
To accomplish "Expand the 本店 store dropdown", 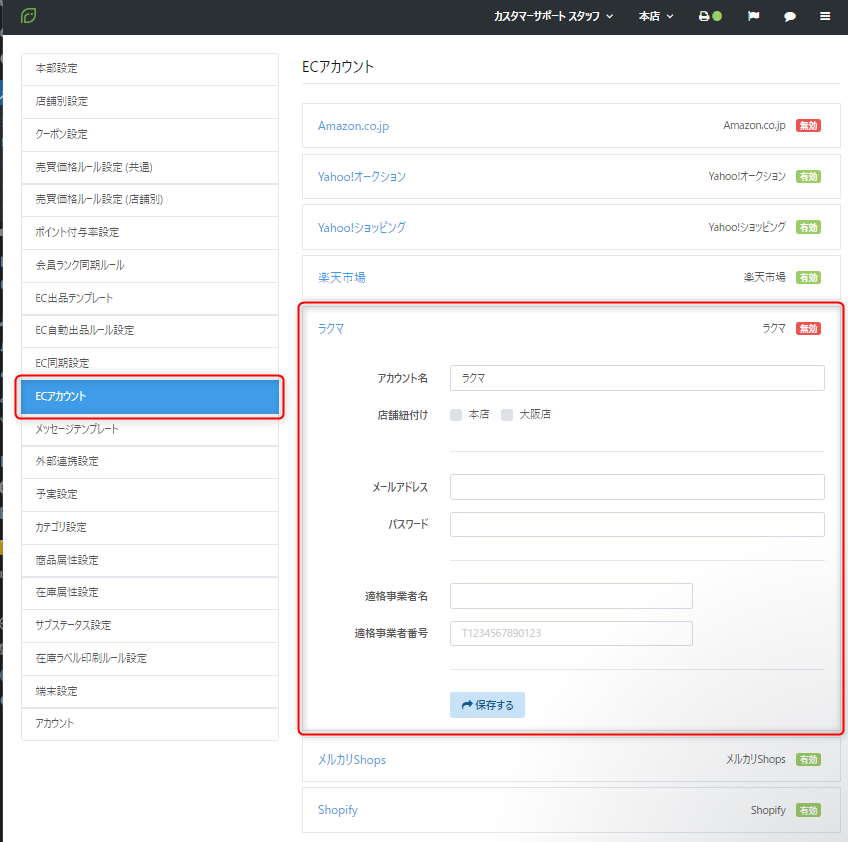I will pos(655,16).
